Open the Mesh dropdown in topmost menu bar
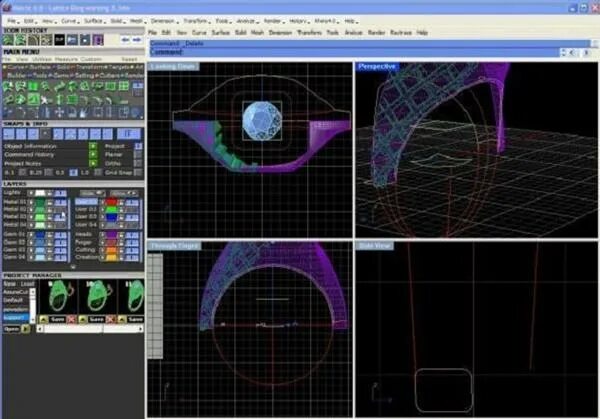Image resolution: width=600 pixels, height=419 pixels. point(136,21)
